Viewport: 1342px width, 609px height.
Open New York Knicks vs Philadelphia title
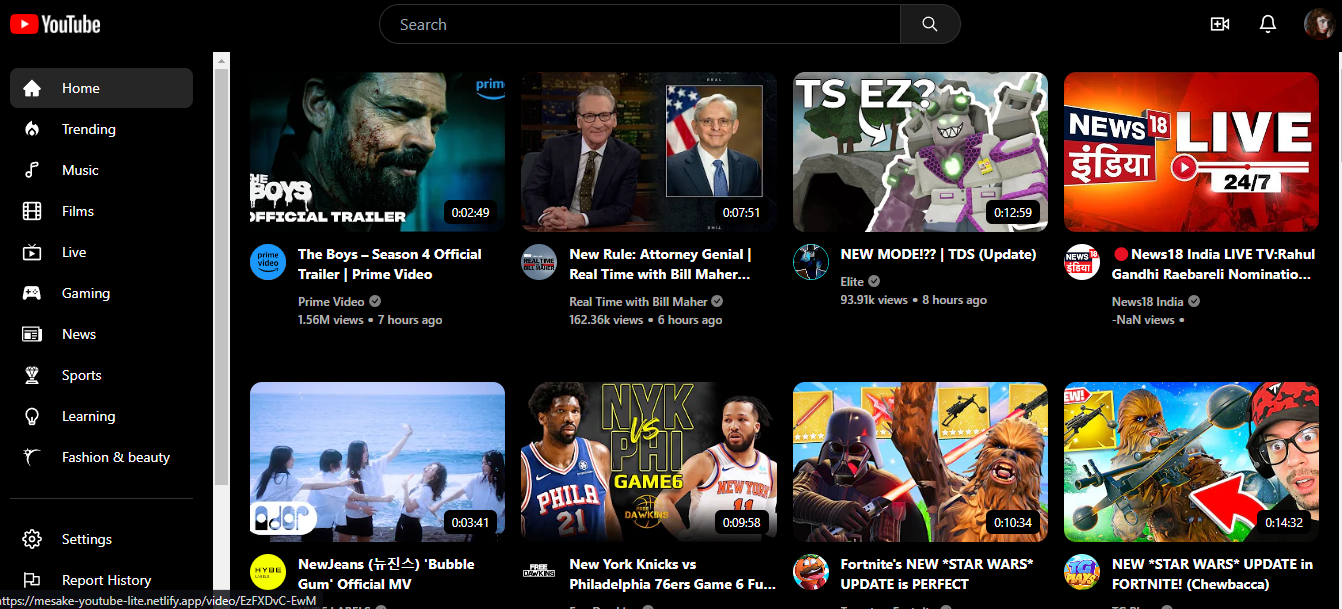(x=673, y=574)
